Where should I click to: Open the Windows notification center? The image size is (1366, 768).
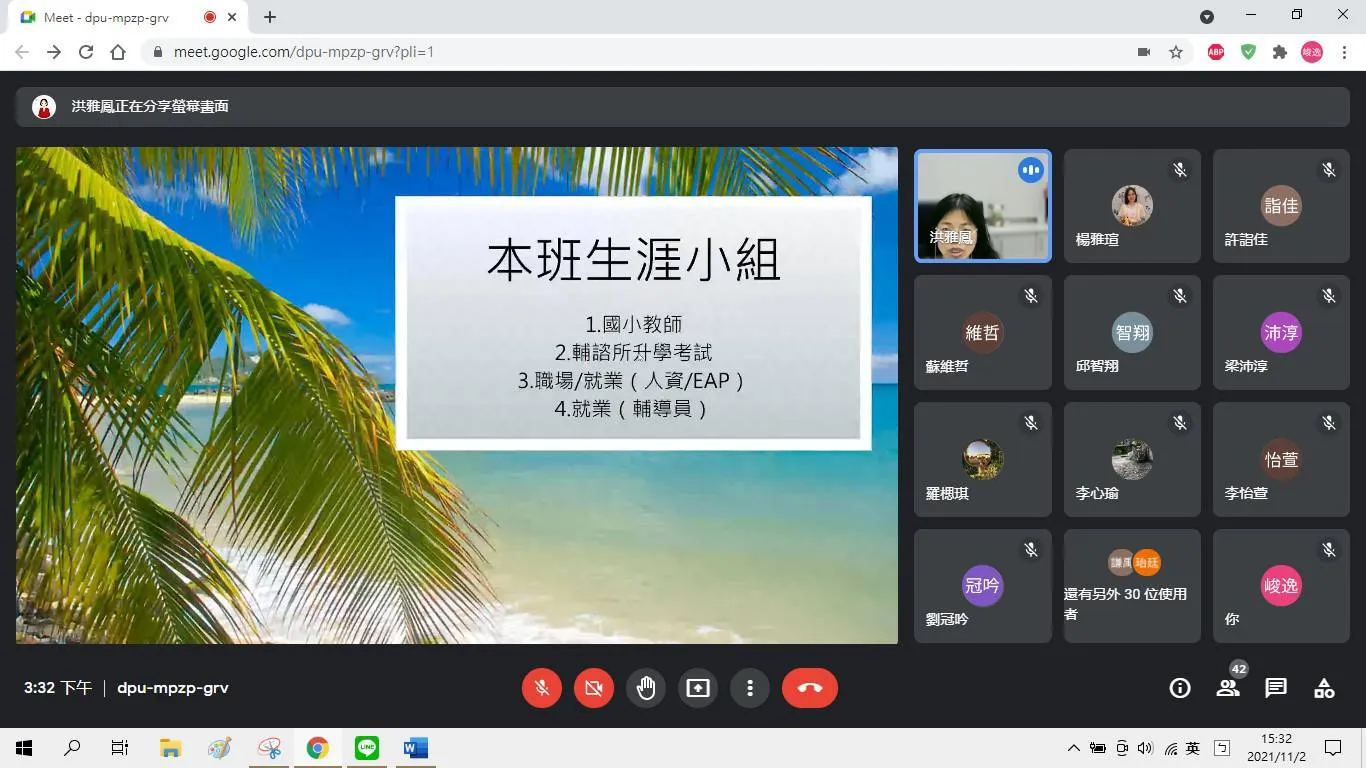pos(1333,748)
